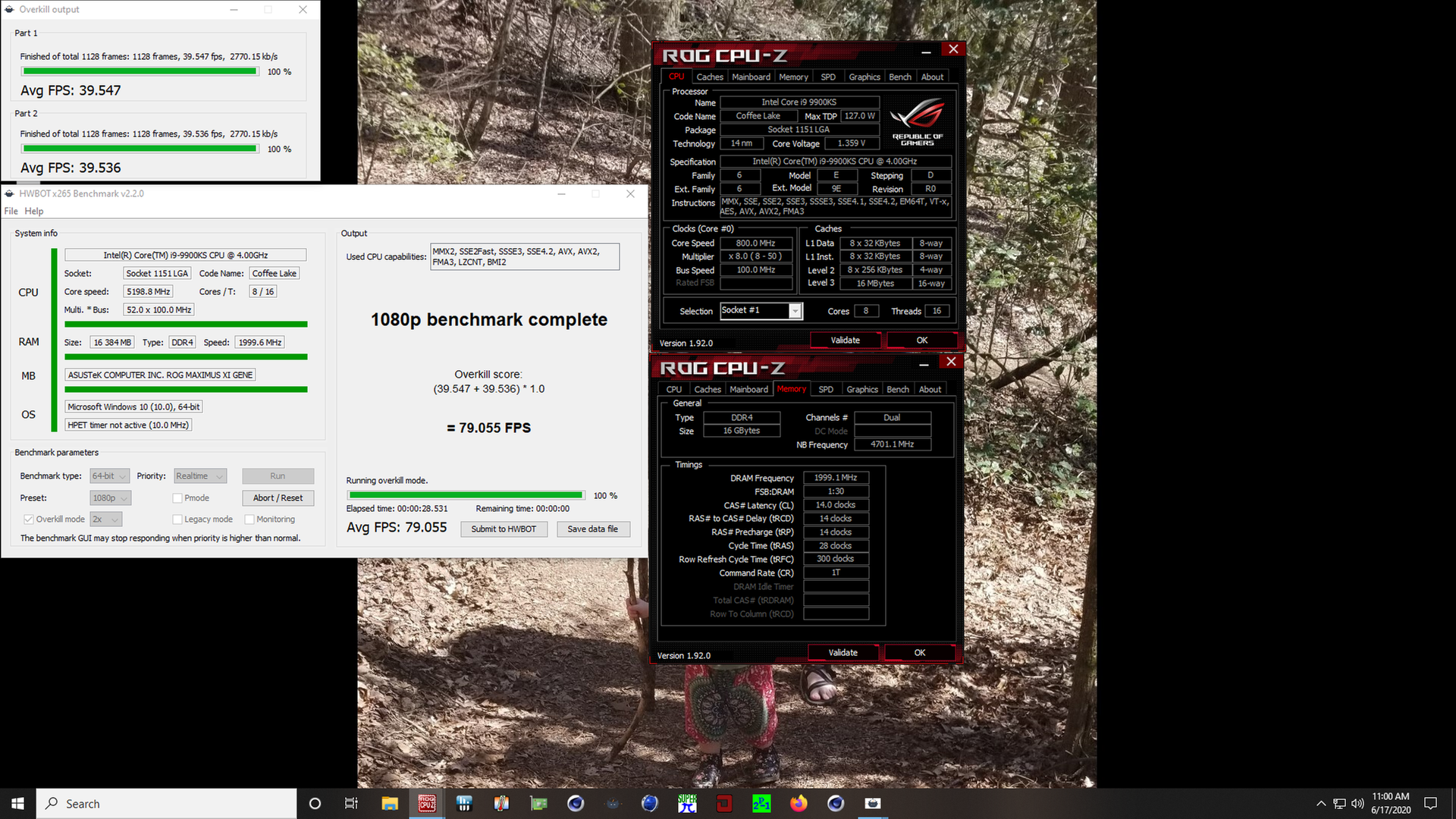This screenshot has width=1456, height=819.
Task: Open the Prime95 green taskbar icon
Action: pyautogui.click(x=761, y=803)
